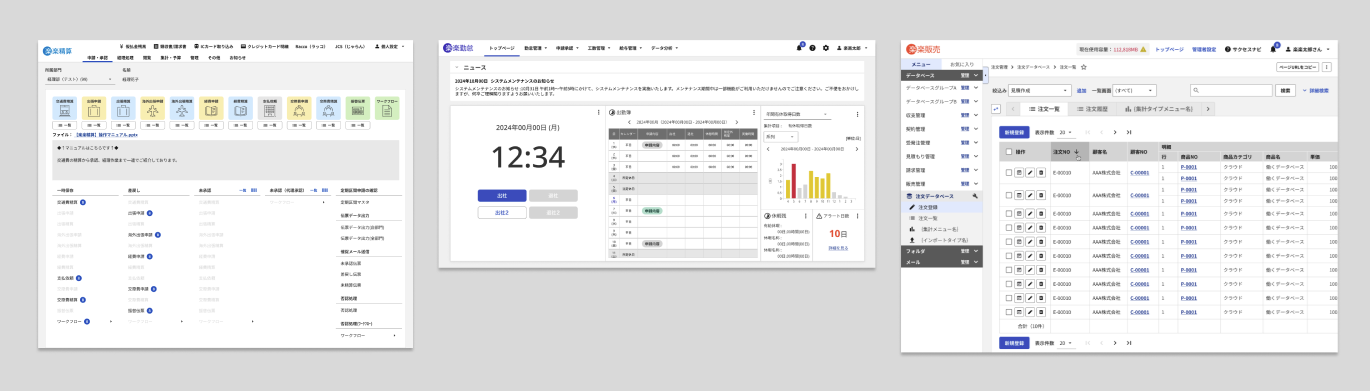The image size is (1370, 391).
Task: Show next period in leave chart
Action: pos(857,149)
